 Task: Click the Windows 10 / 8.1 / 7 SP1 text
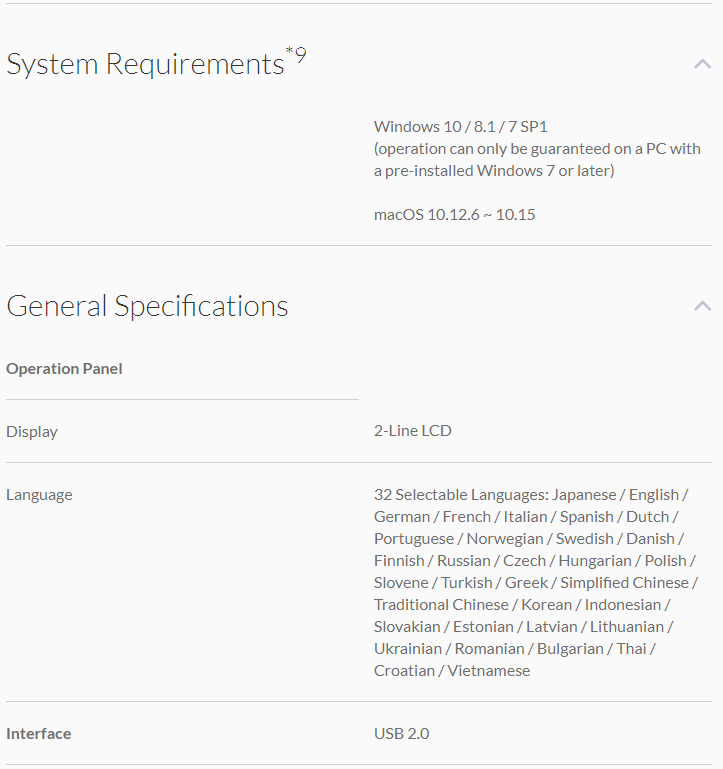click(x=460, y=127)
